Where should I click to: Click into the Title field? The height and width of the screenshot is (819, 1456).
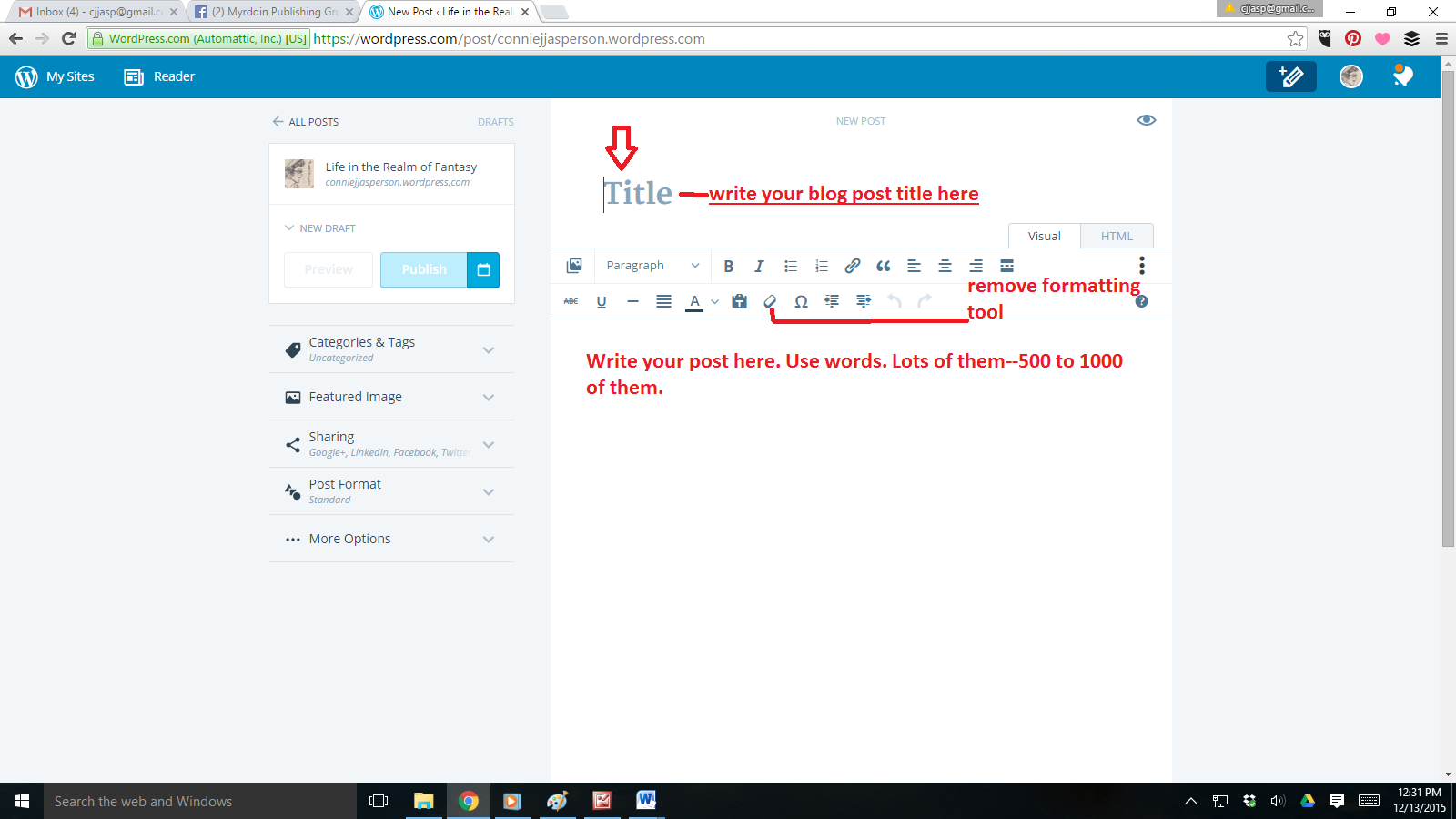pos(639,194)
